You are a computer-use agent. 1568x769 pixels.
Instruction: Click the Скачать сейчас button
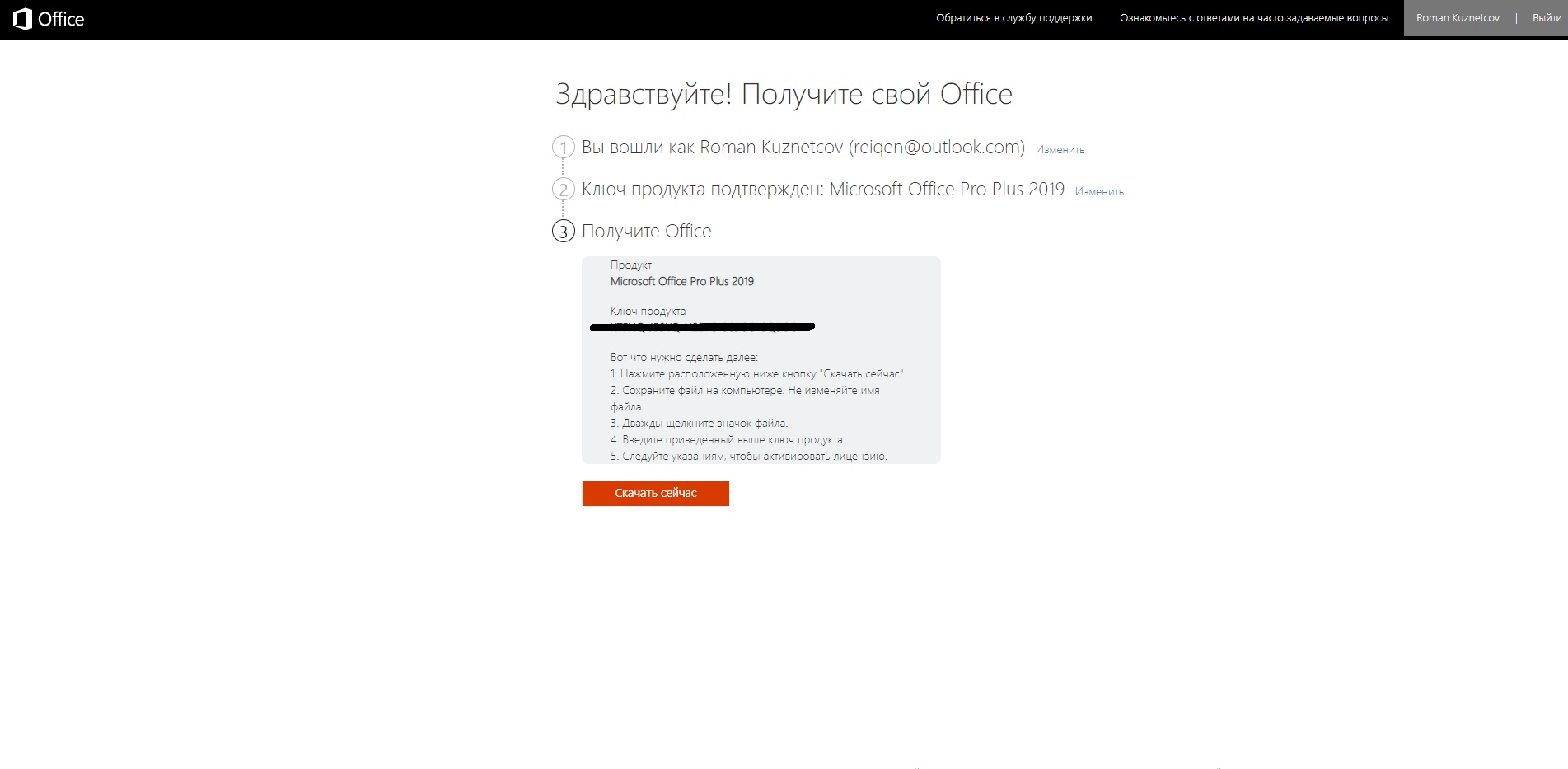[655, 493]
